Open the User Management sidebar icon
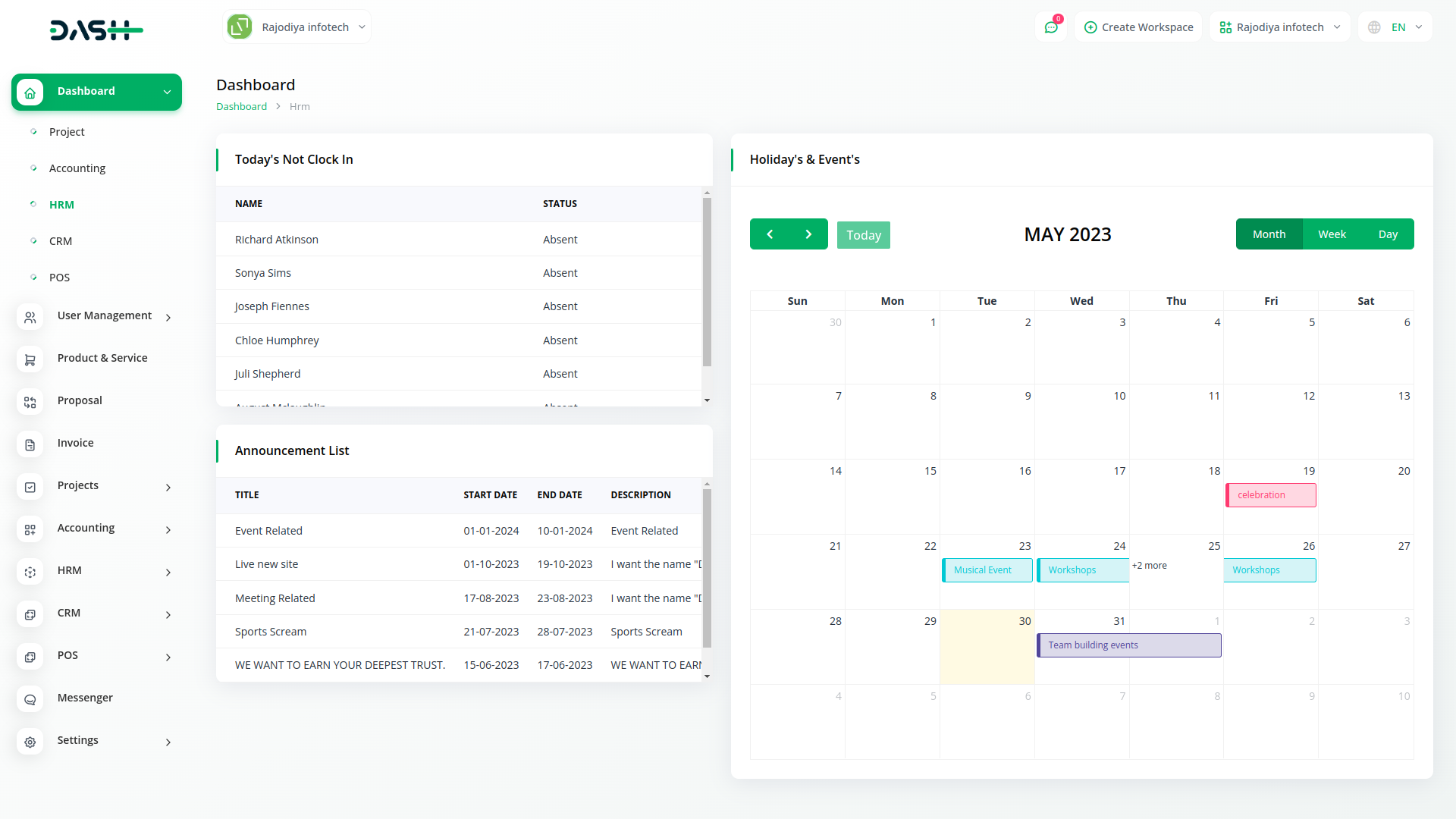The height and width of the screenshot is (819, 1456). point(30,317)
